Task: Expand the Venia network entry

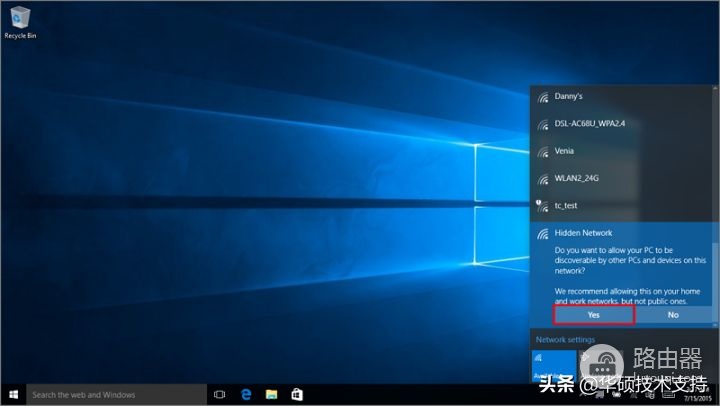Action: tap(622, 151)
